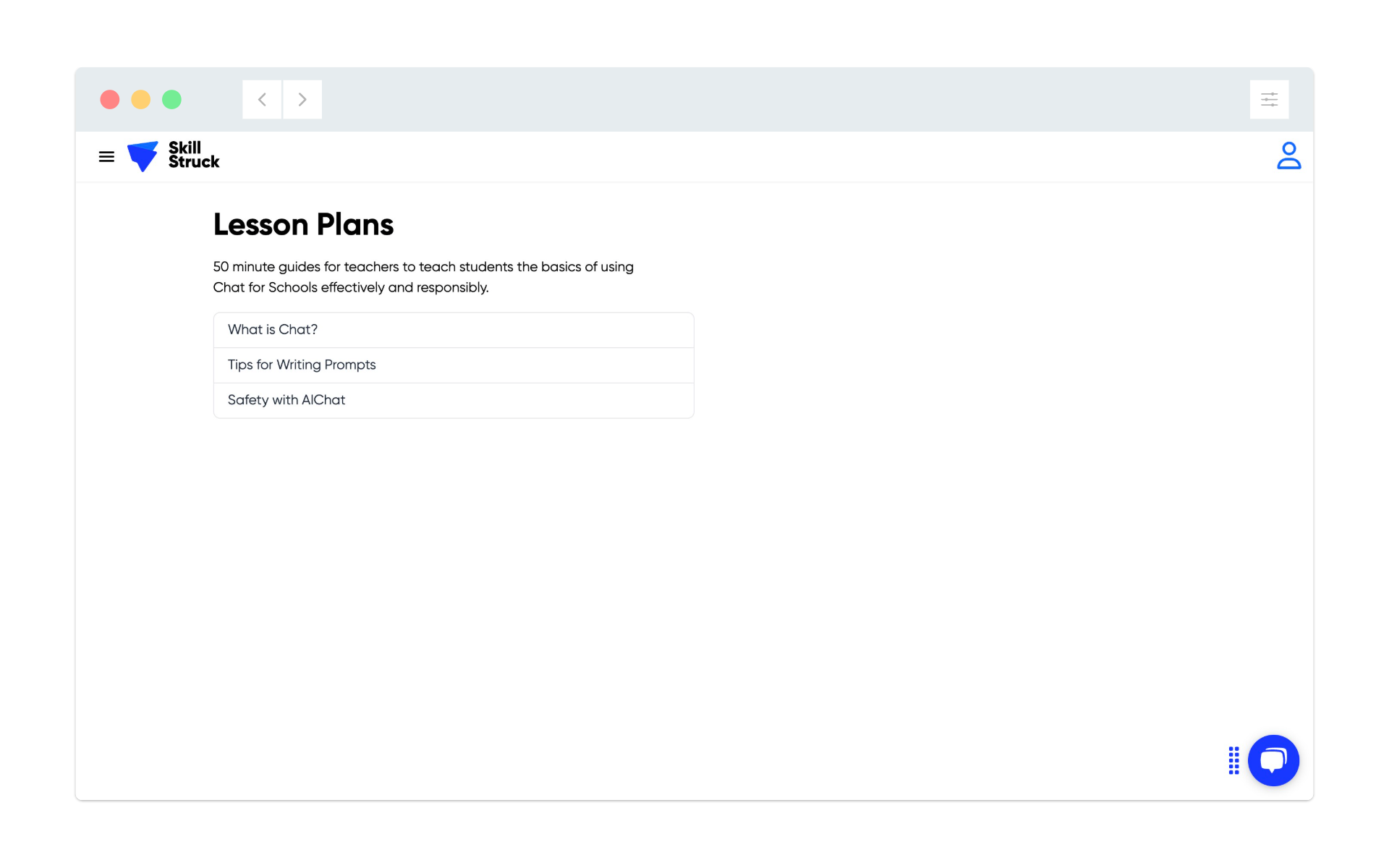The height and width of the screenshot is (868, 1389).
Task: Open the 'What is Chat?' lesson plan
Action: [454, 330]
